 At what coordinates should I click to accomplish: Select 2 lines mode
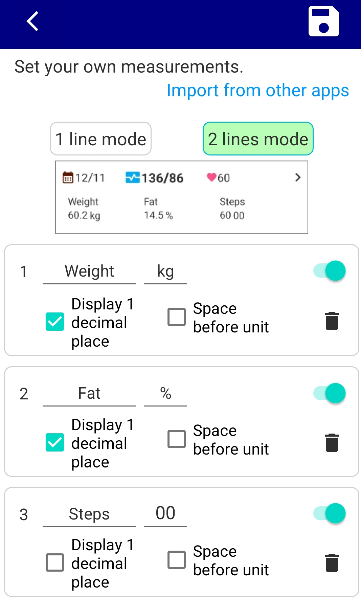coord(258,139)
